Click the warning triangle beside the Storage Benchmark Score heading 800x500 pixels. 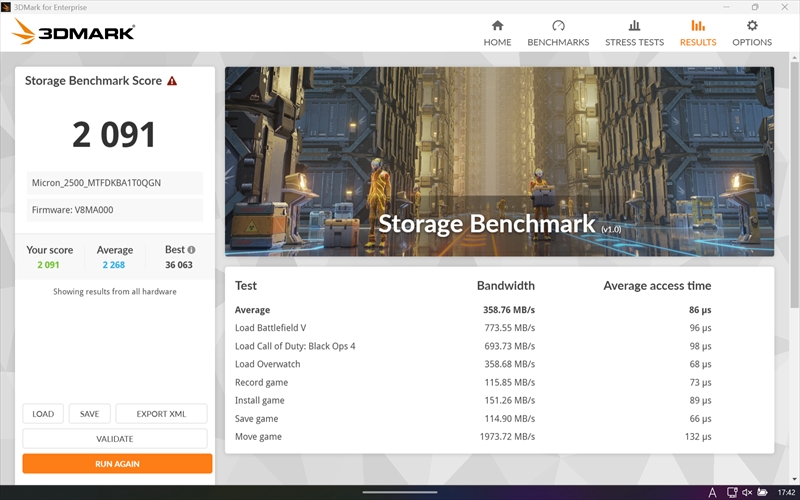coord(172,81)
